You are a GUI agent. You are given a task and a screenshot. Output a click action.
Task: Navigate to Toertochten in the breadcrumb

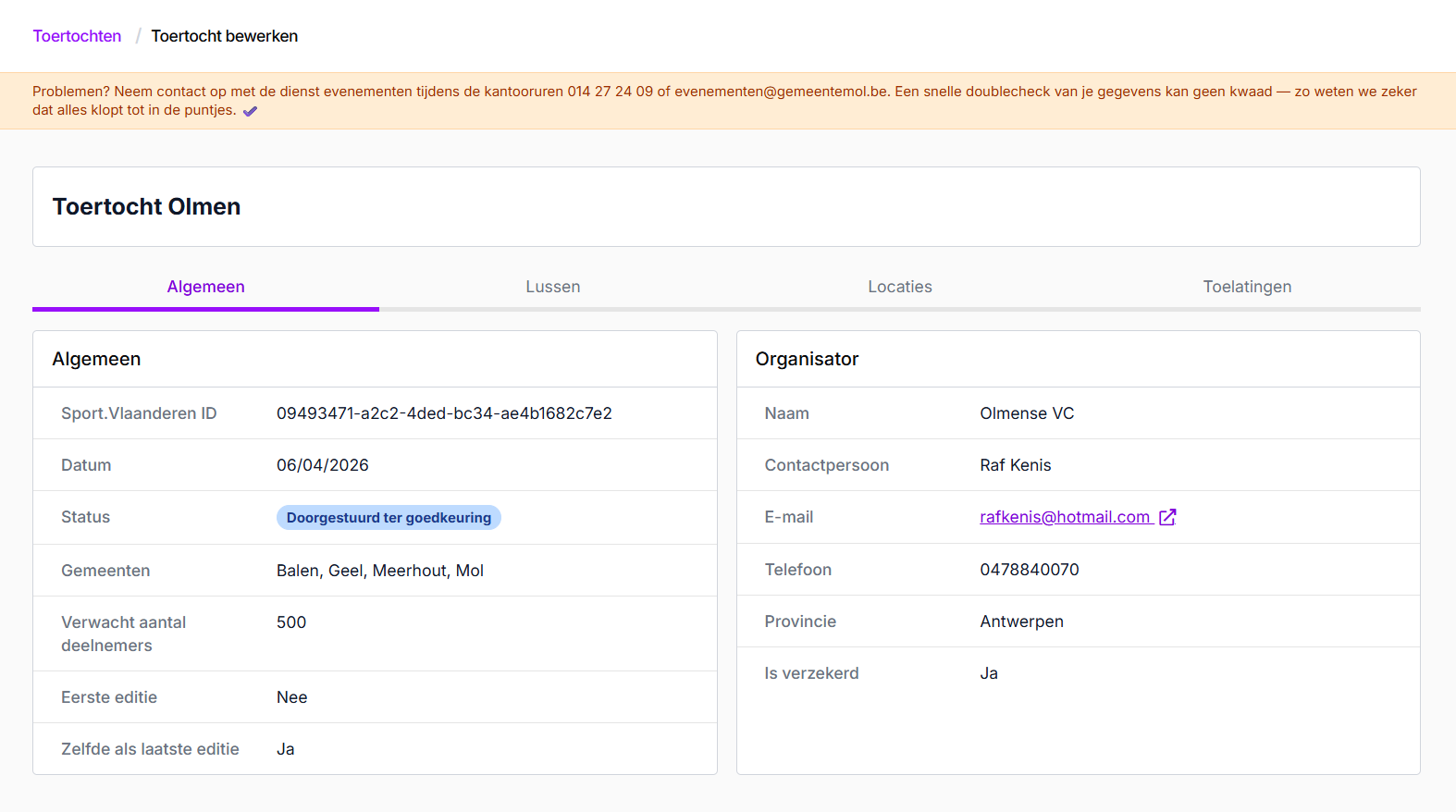(x=77, y=36)
